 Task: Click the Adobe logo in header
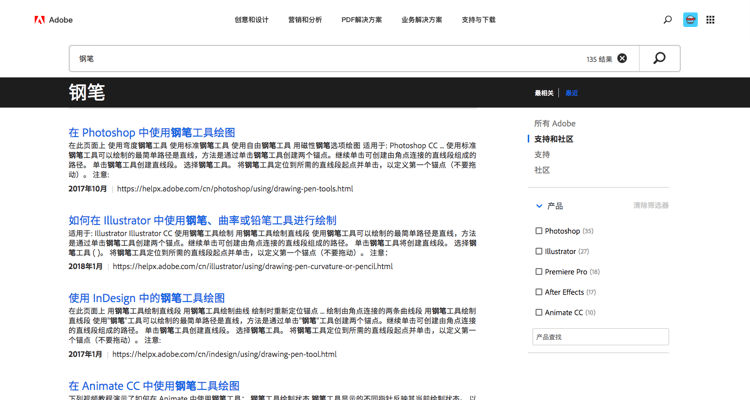(x=53, y=20)
